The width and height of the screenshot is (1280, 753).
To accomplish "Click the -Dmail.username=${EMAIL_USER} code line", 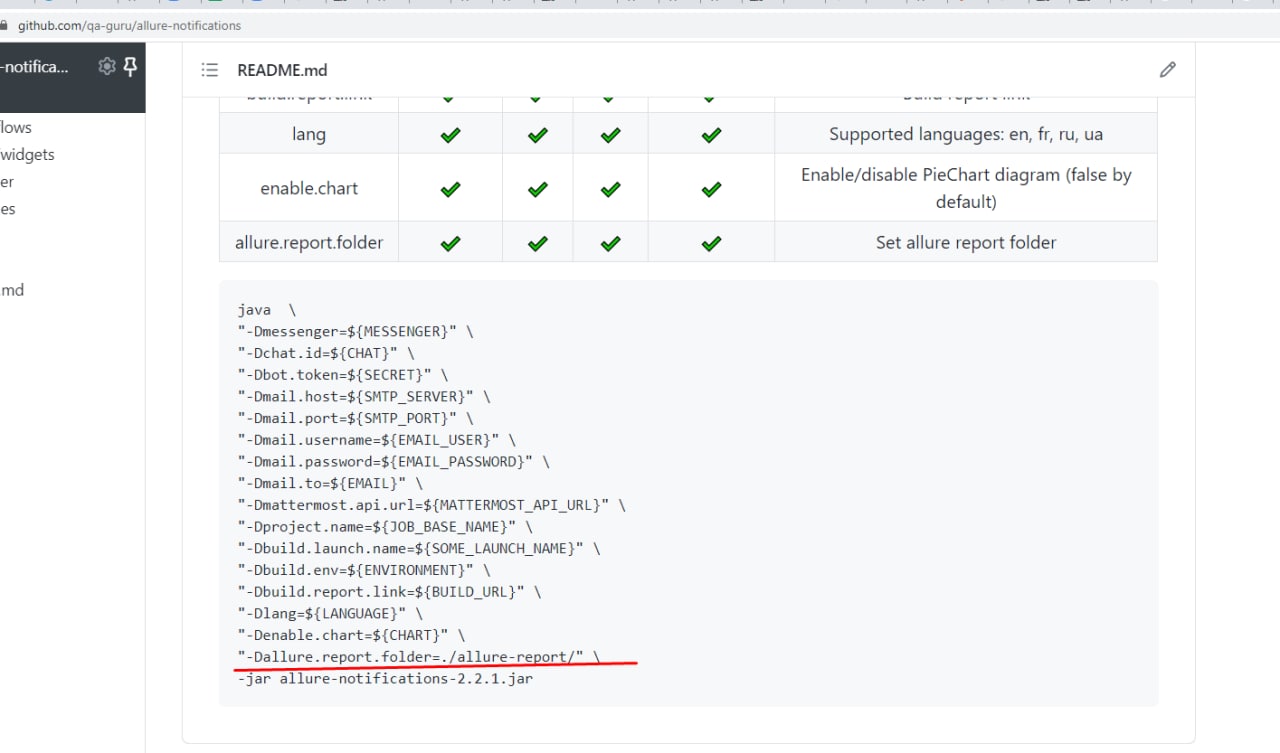I will pos(376,440).
